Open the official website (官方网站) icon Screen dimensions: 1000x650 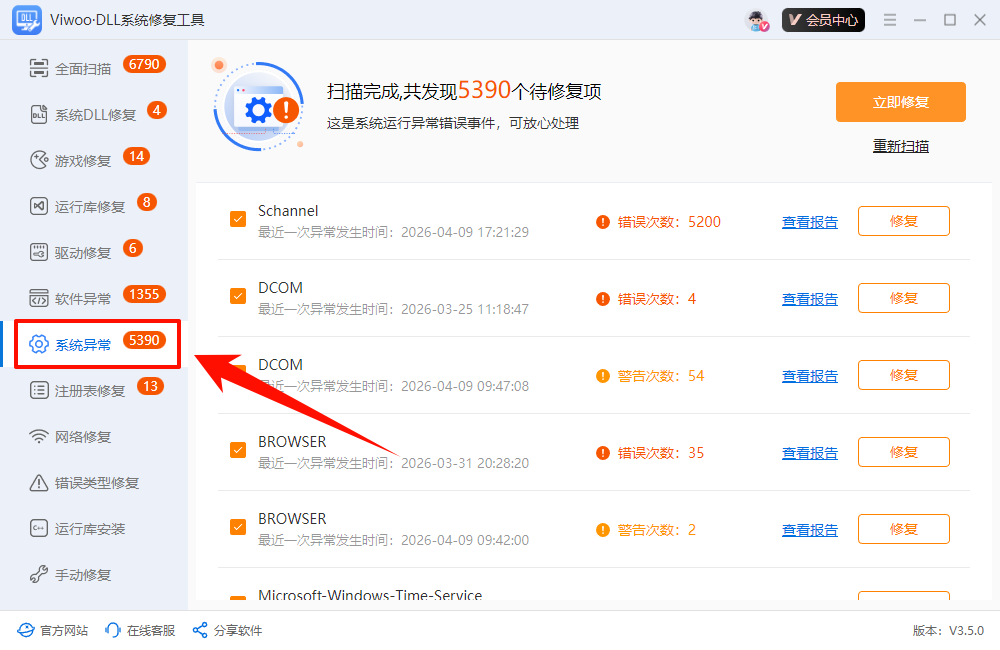(x=26, y=630)
